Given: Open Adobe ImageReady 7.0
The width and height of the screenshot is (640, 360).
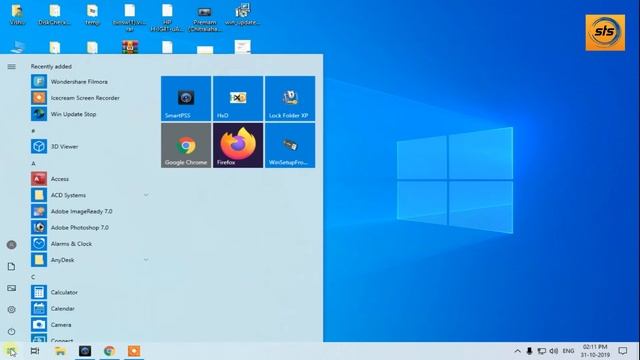Looking at the screenshot, I should point(90,211).
